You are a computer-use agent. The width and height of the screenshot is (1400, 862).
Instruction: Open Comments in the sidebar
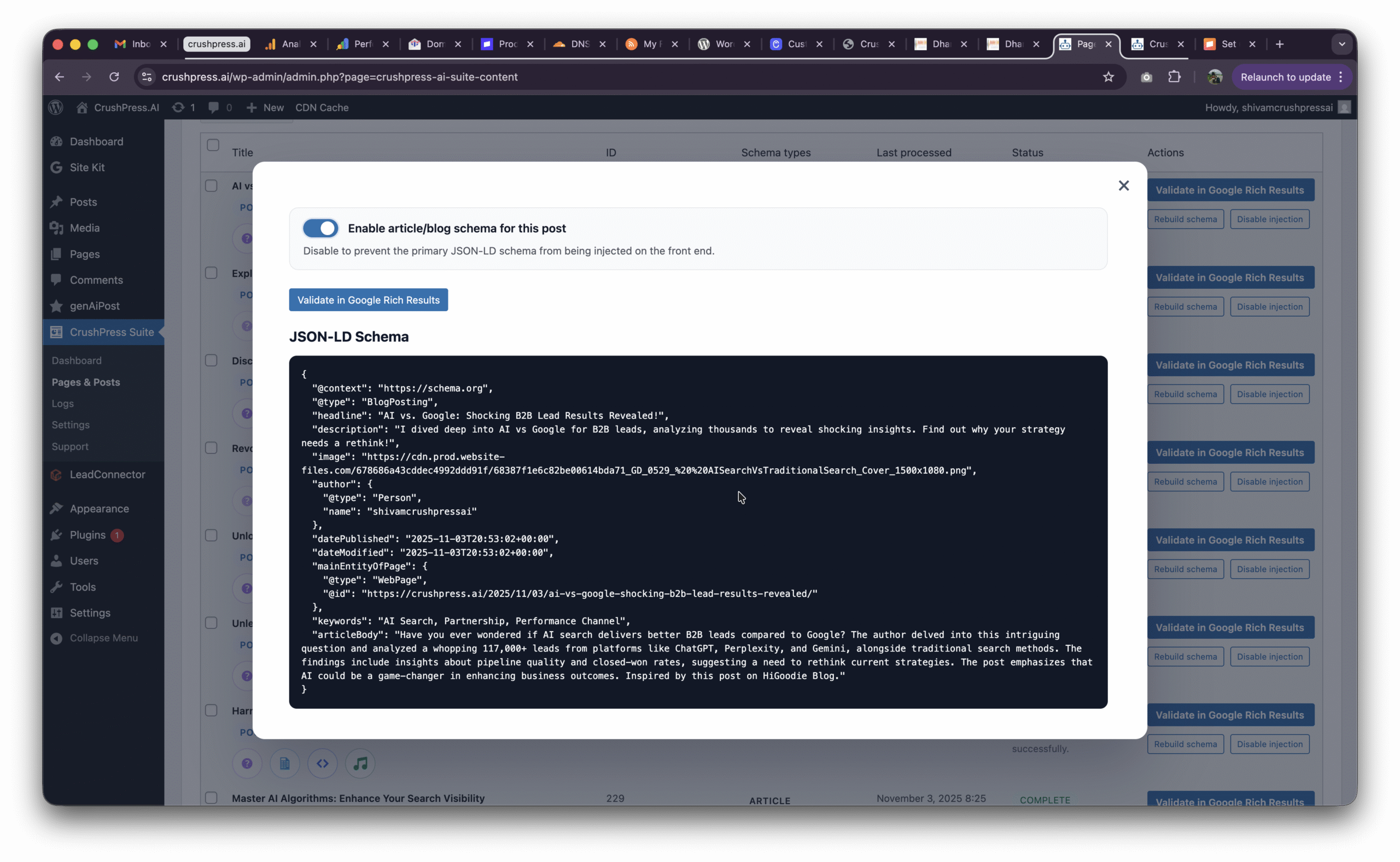(x=96, y=280)
